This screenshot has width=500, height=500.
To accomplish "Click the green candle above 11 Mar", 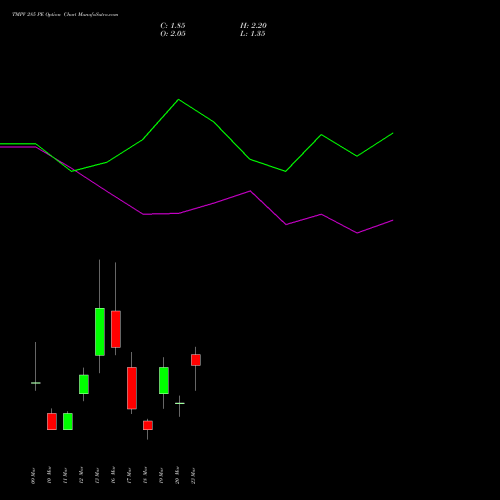I will click(68, 421).
